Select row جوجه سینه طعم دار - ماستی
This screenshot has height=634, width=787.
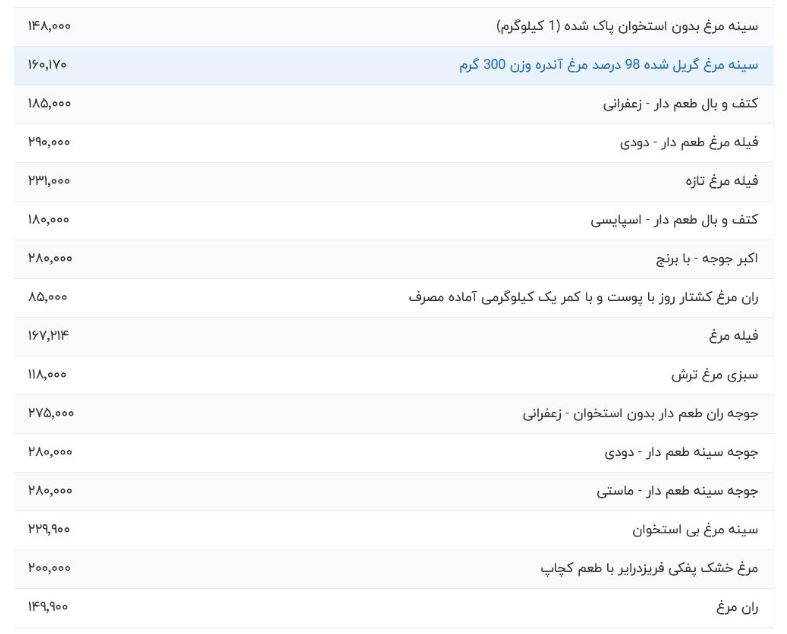(x=394, y=491)
